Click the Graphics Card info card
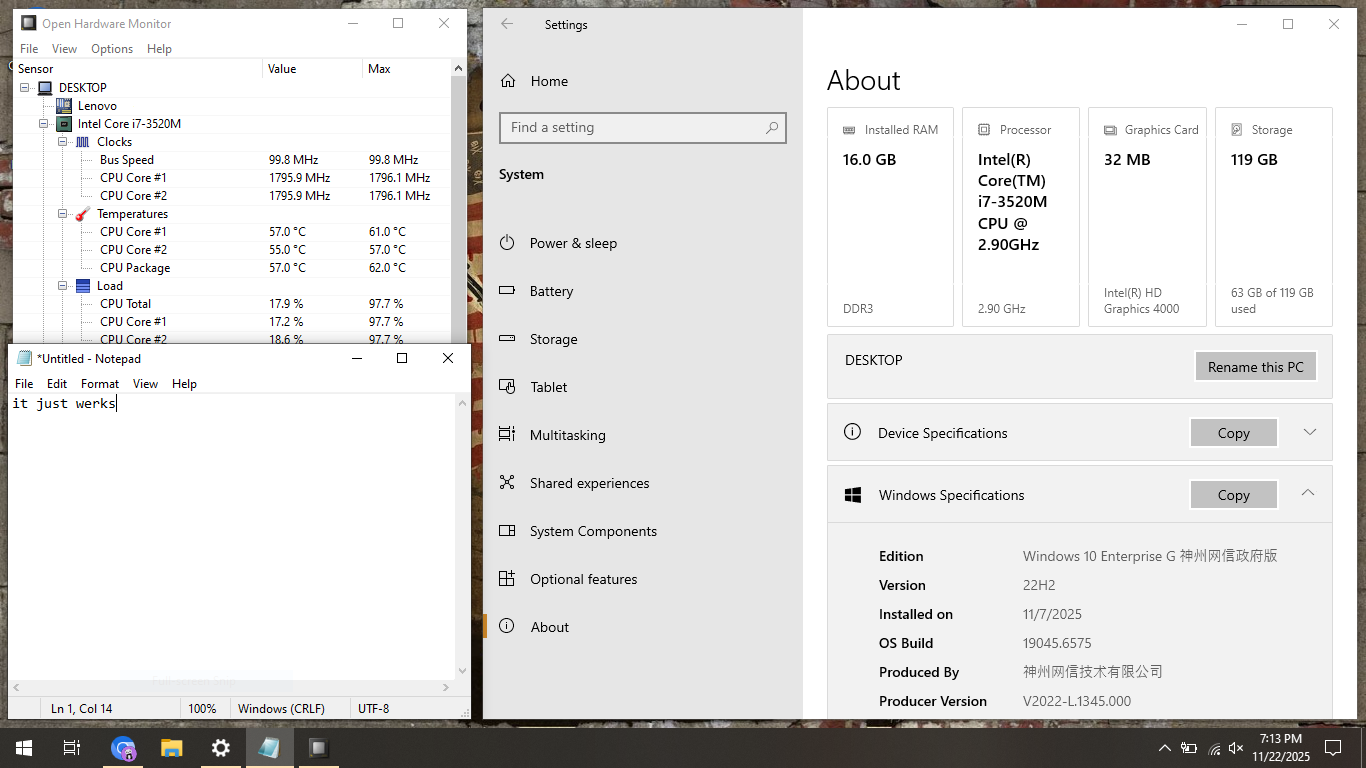 pos(1147,217)
